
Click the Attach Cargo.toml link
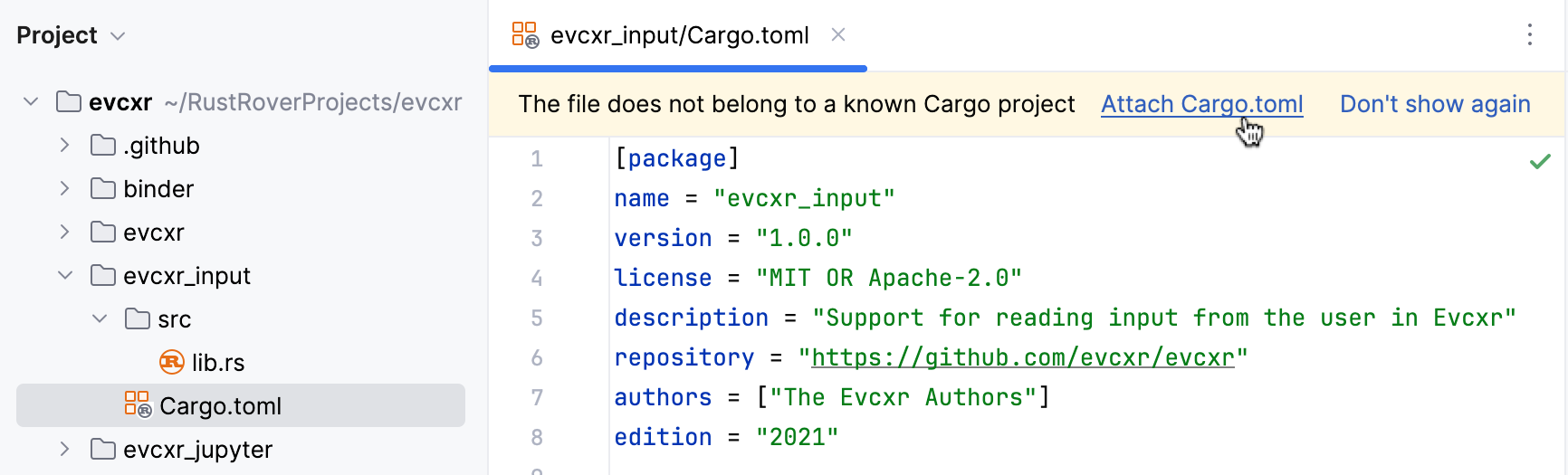pyautogui.click(x=1201, y=105)
